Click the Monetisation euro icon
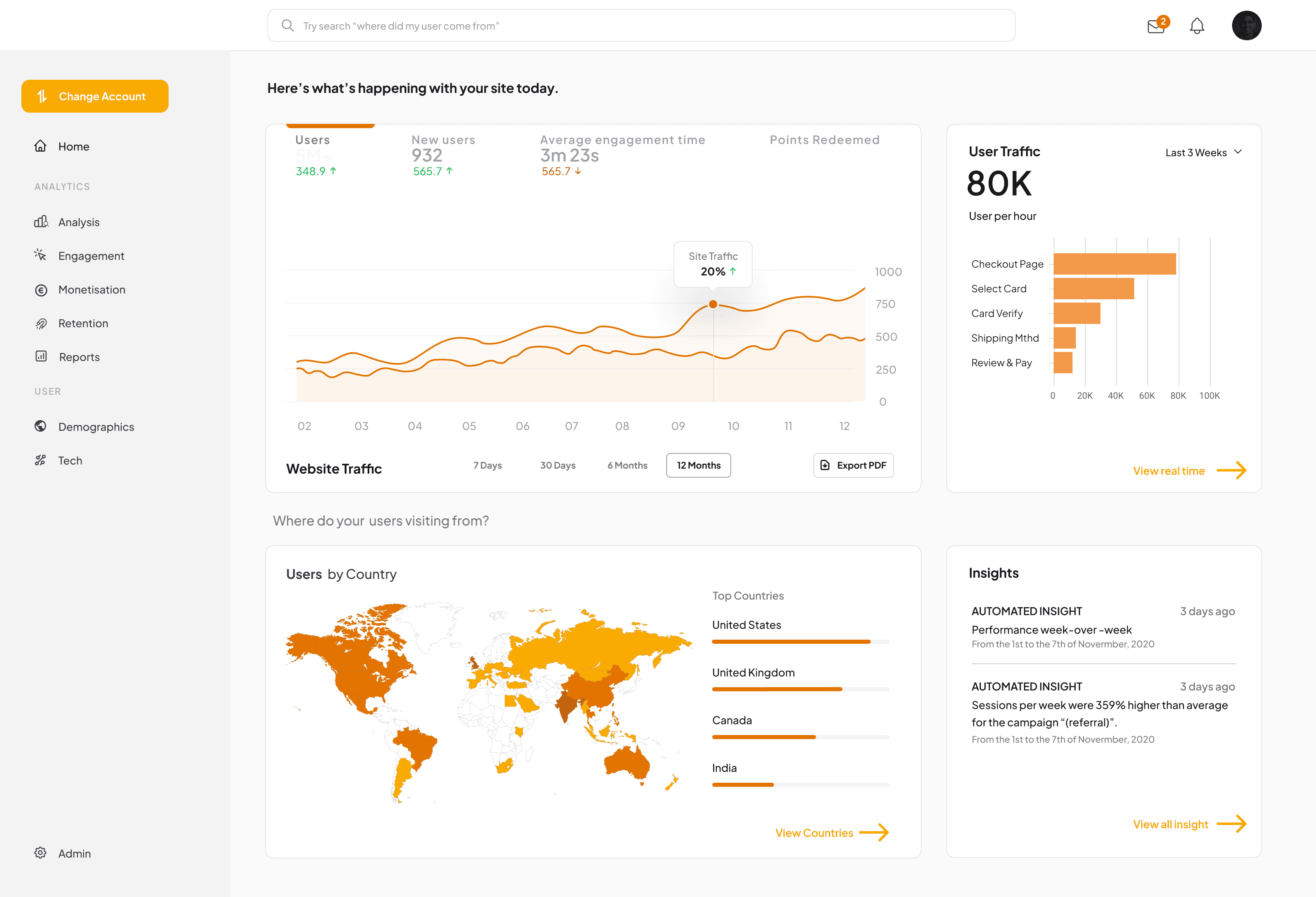 pos(41,290)
